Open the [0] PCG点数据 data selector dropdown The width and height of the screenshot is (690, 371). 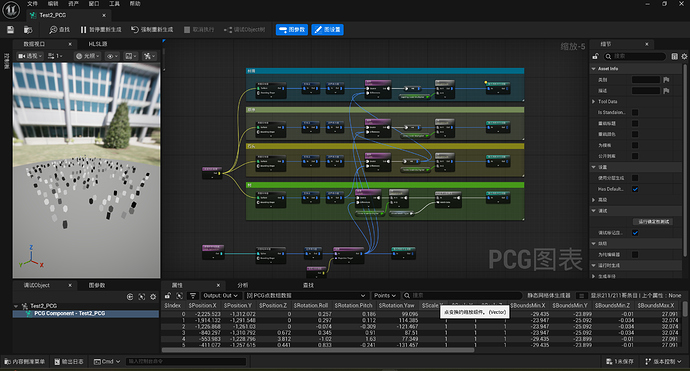(306, 295)
